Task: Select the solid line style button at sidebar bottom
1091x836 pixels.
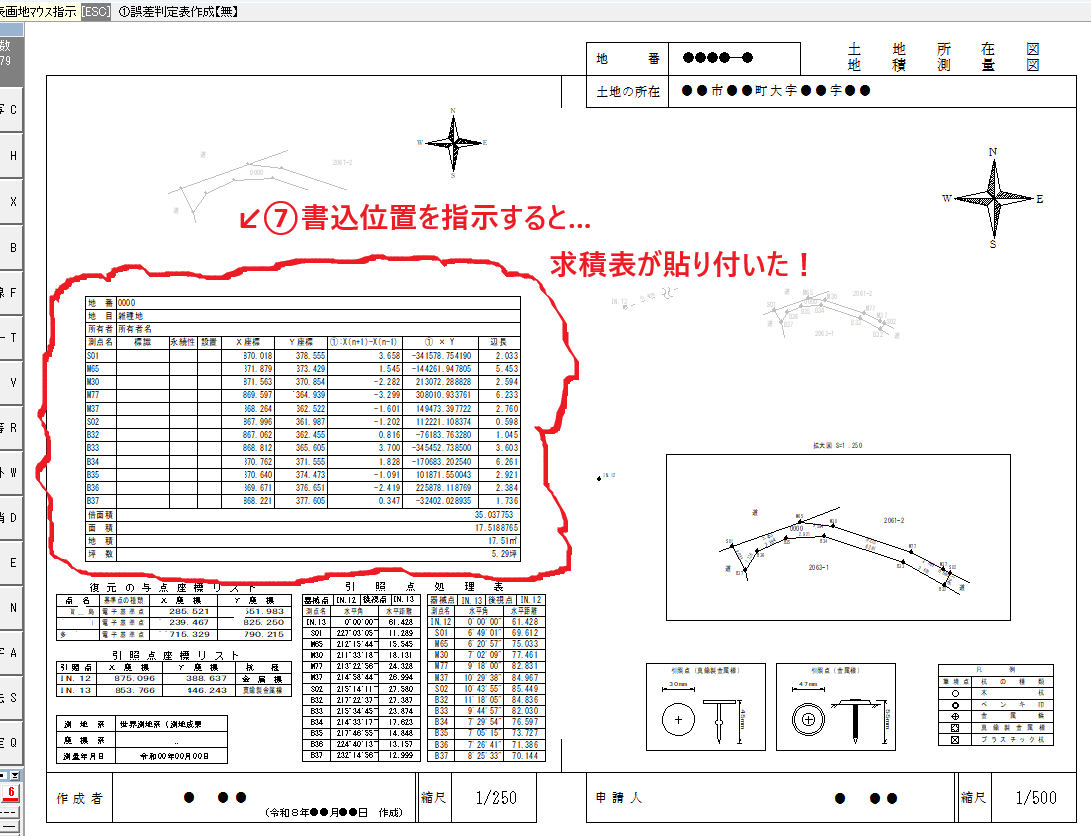Action: [10, 827]
